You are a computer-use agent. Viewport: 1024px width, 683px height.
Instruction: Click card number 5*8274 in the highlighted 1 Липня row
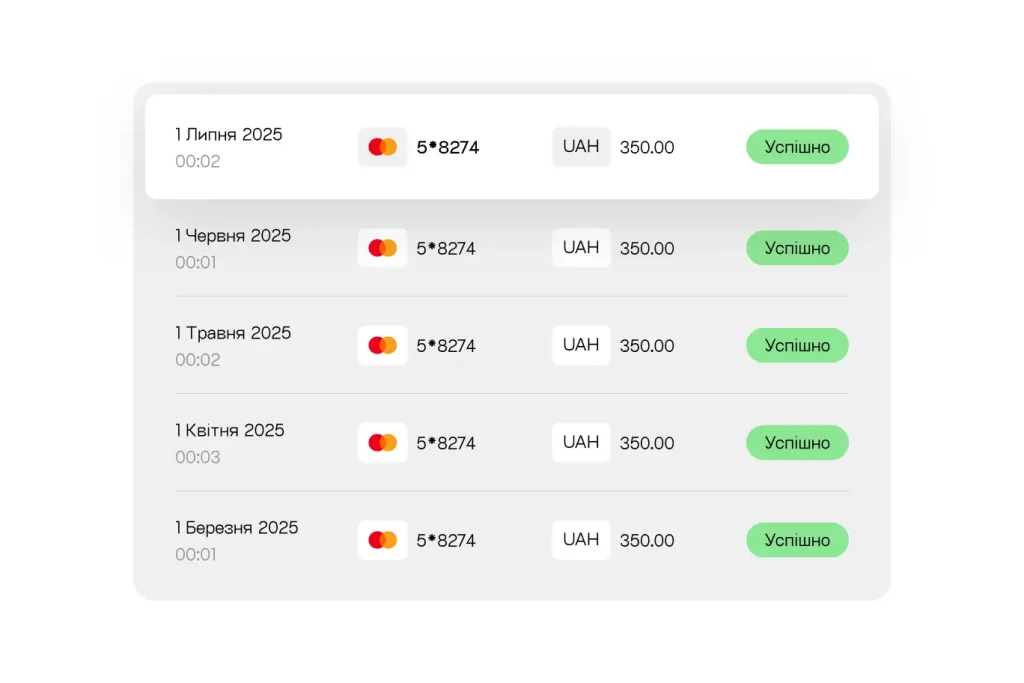coord(448,148)
